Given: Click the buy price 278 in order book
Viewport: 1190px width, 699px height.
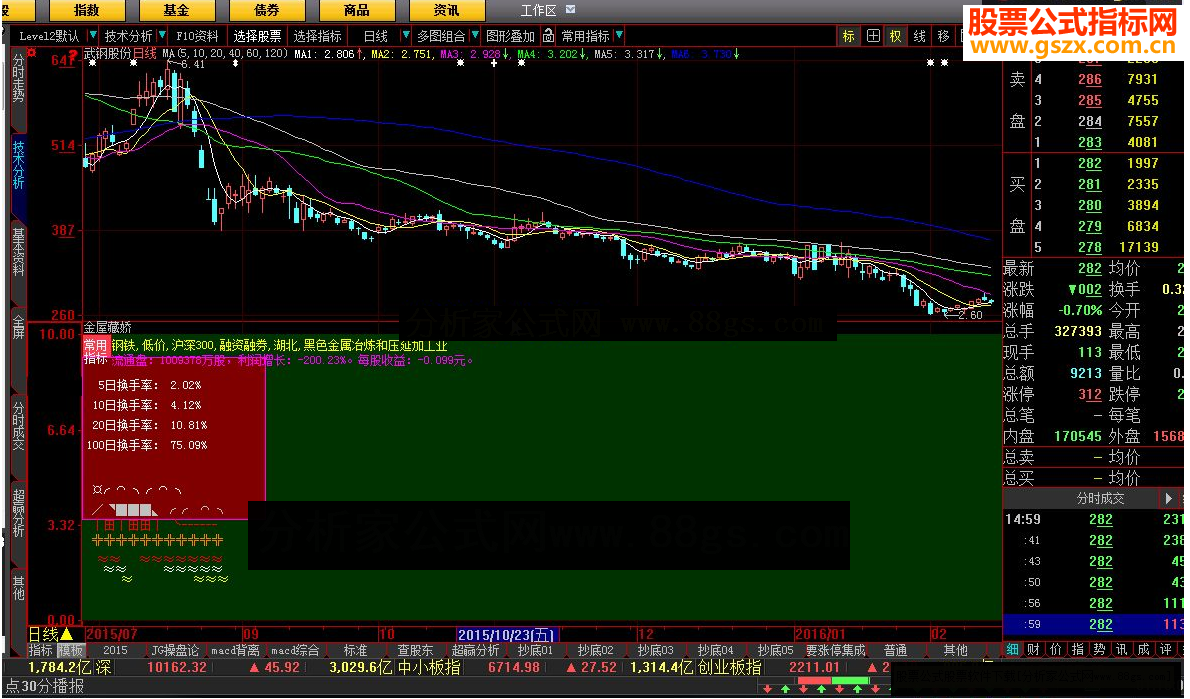Looking at the screenshot, I should (x=1090, y=247).
